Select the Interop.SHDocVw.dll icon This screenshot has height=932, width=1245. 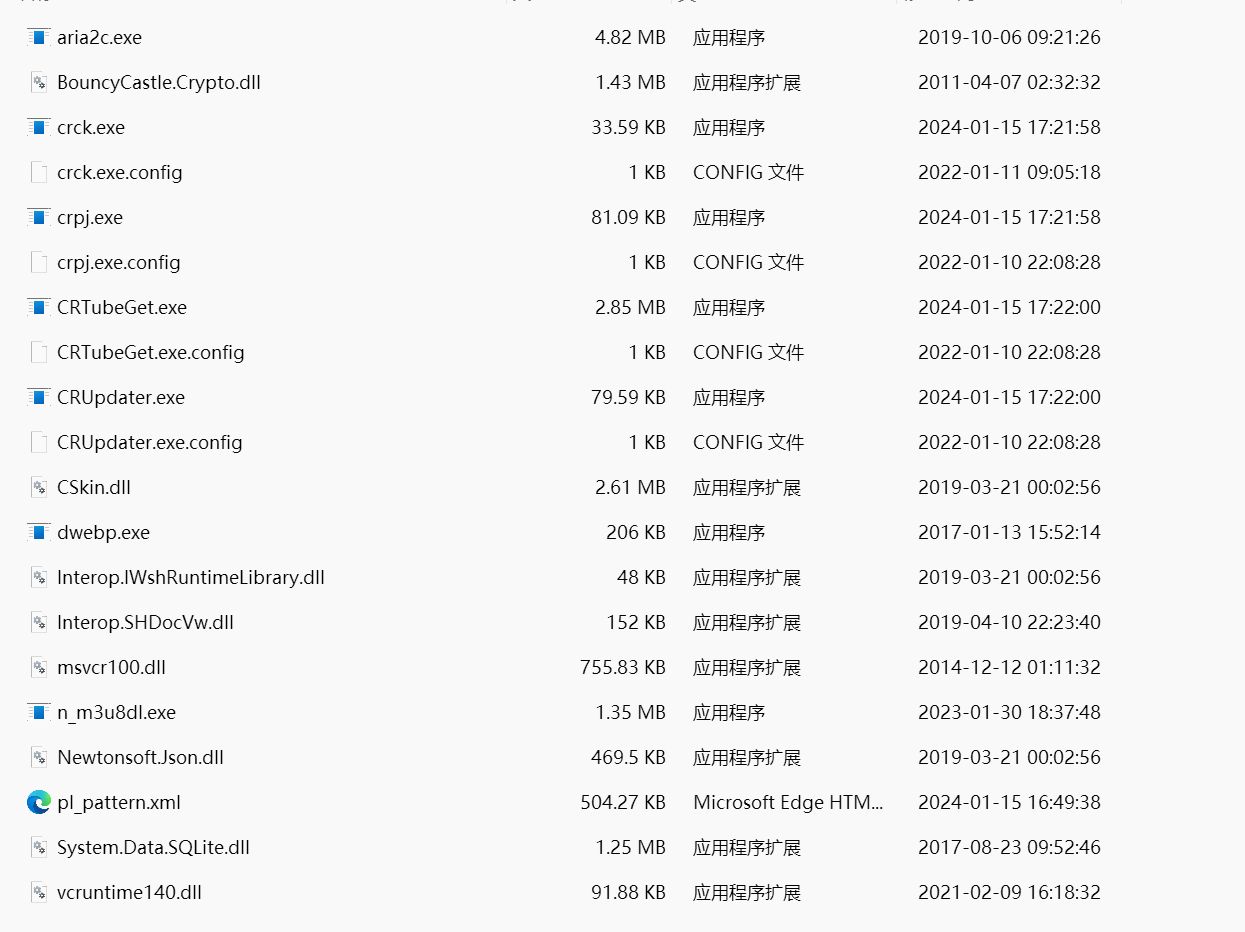click(39, 623)
